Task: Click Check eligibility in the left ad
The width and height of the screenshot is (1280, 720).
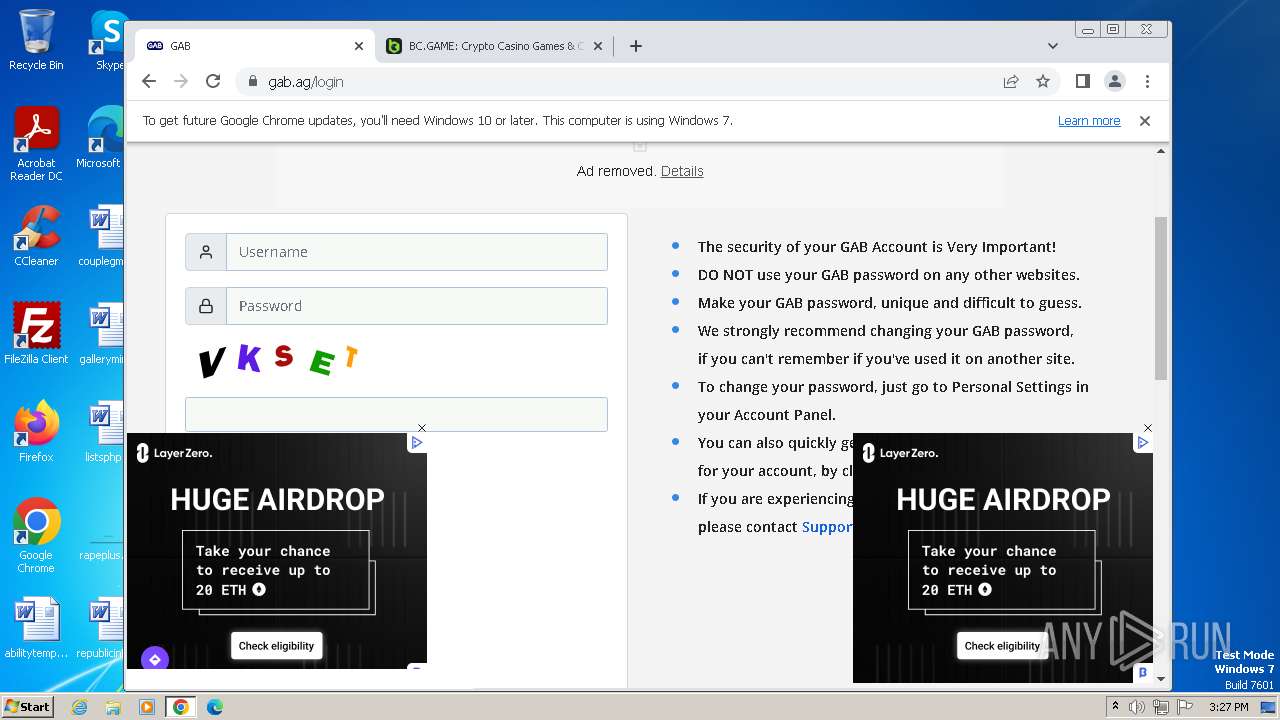Action: 276,646
